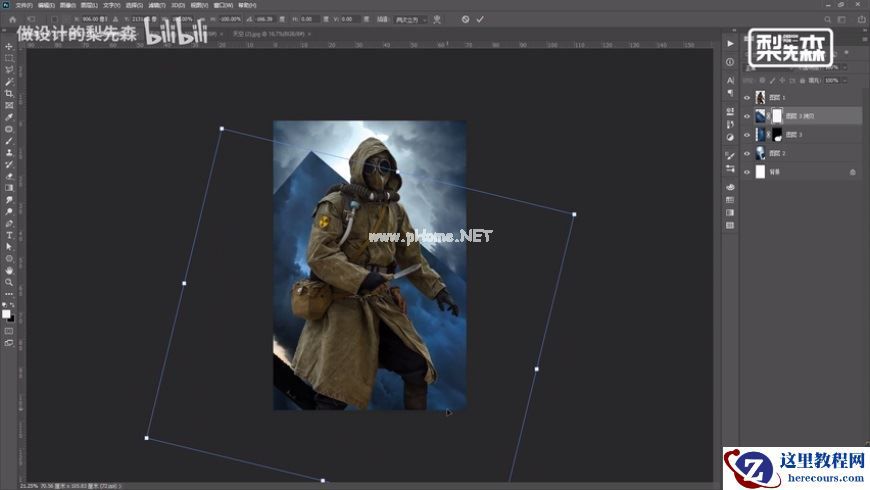Open the Layers panel options menu
This screenshot has width=870, height=490.
(864, 39)
